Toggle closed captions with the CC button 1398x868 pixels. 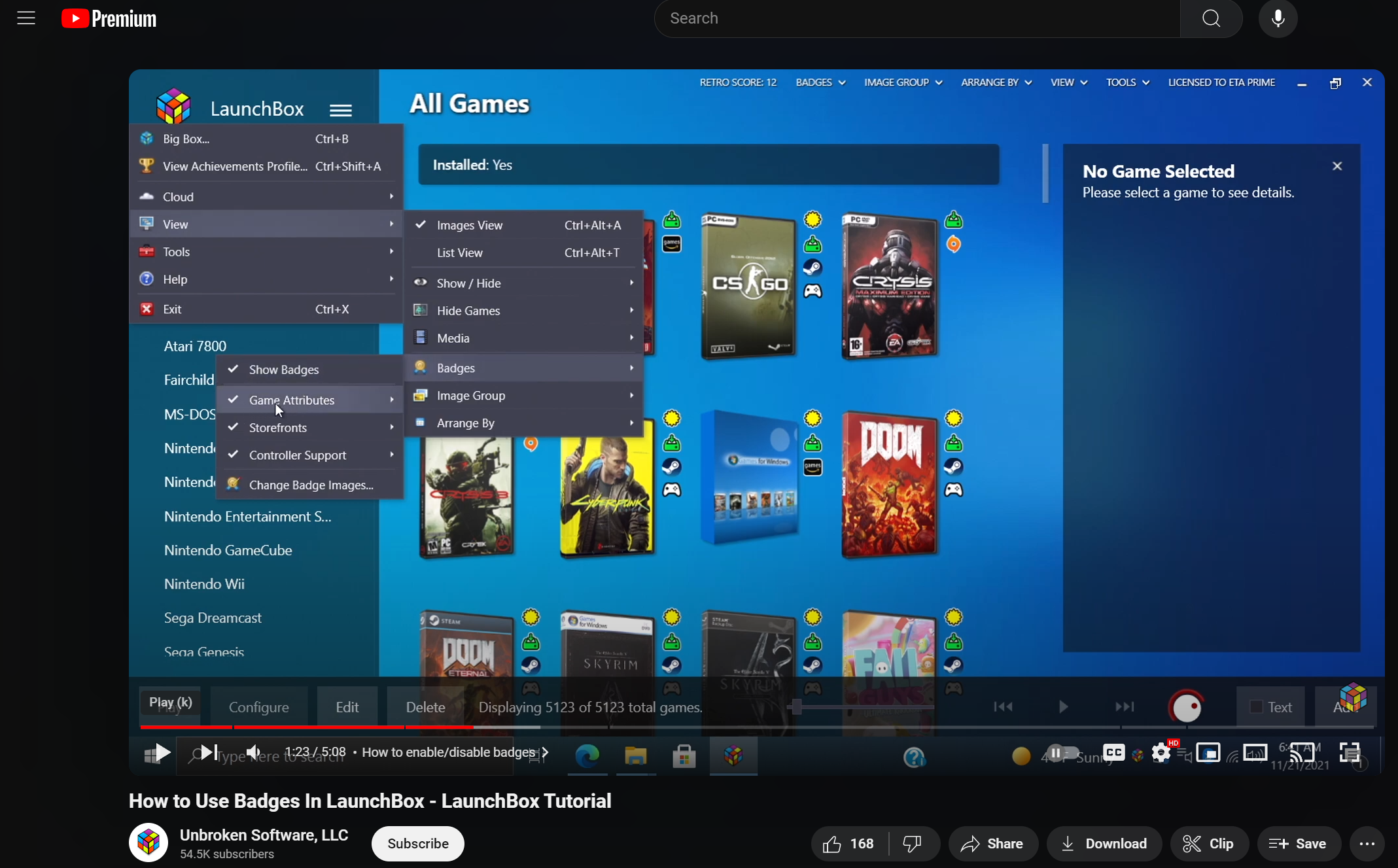pyautogui.click(x=1114, y=753)
